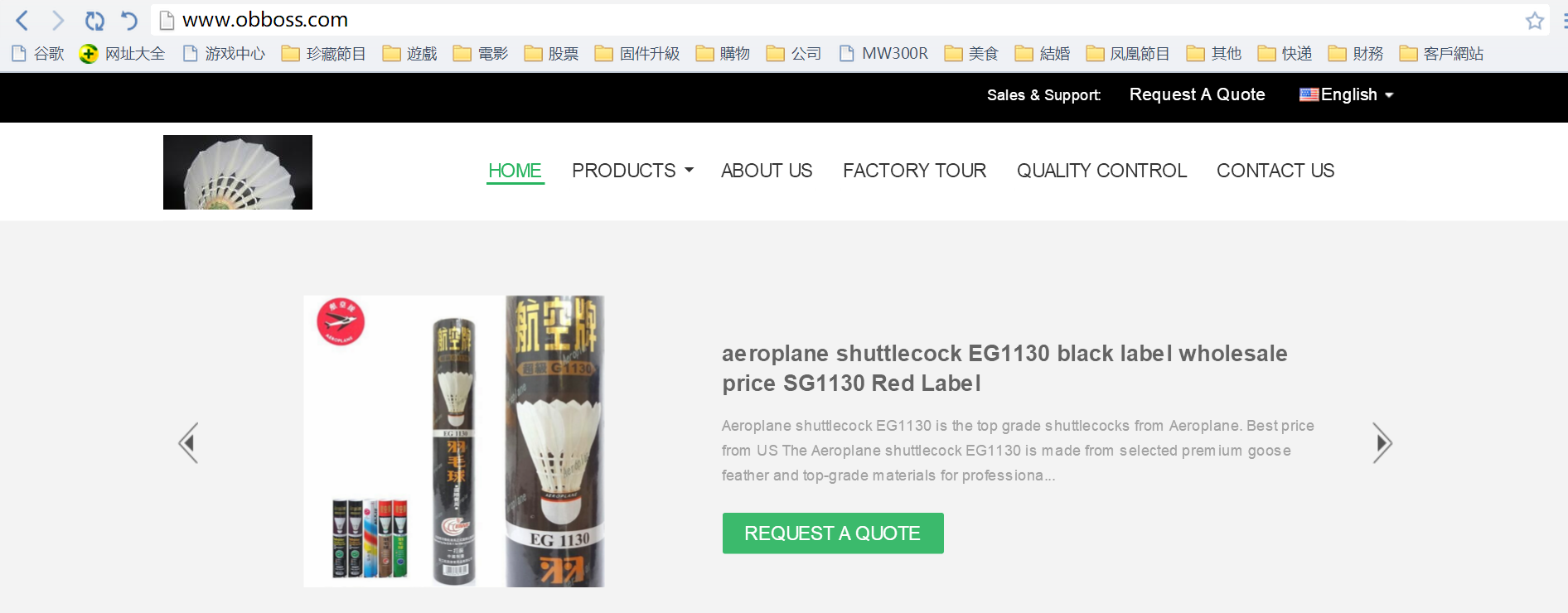Reload the page with the refresh icon
Screen dimensions: 1568x613
[94, 20]
